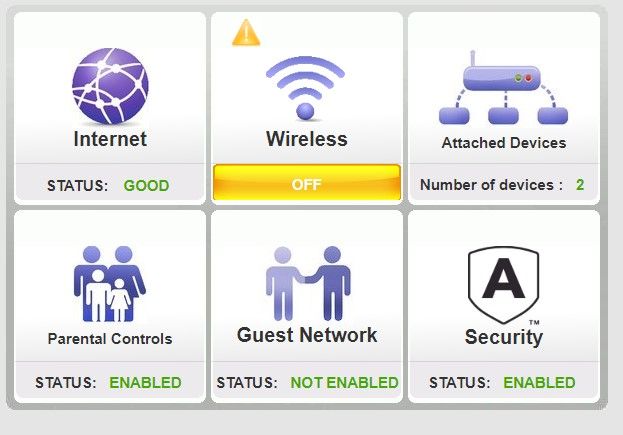623x435 pixels.
Task: Click the Internet label text
Action: pyautogui.click(x=110, y=140)
